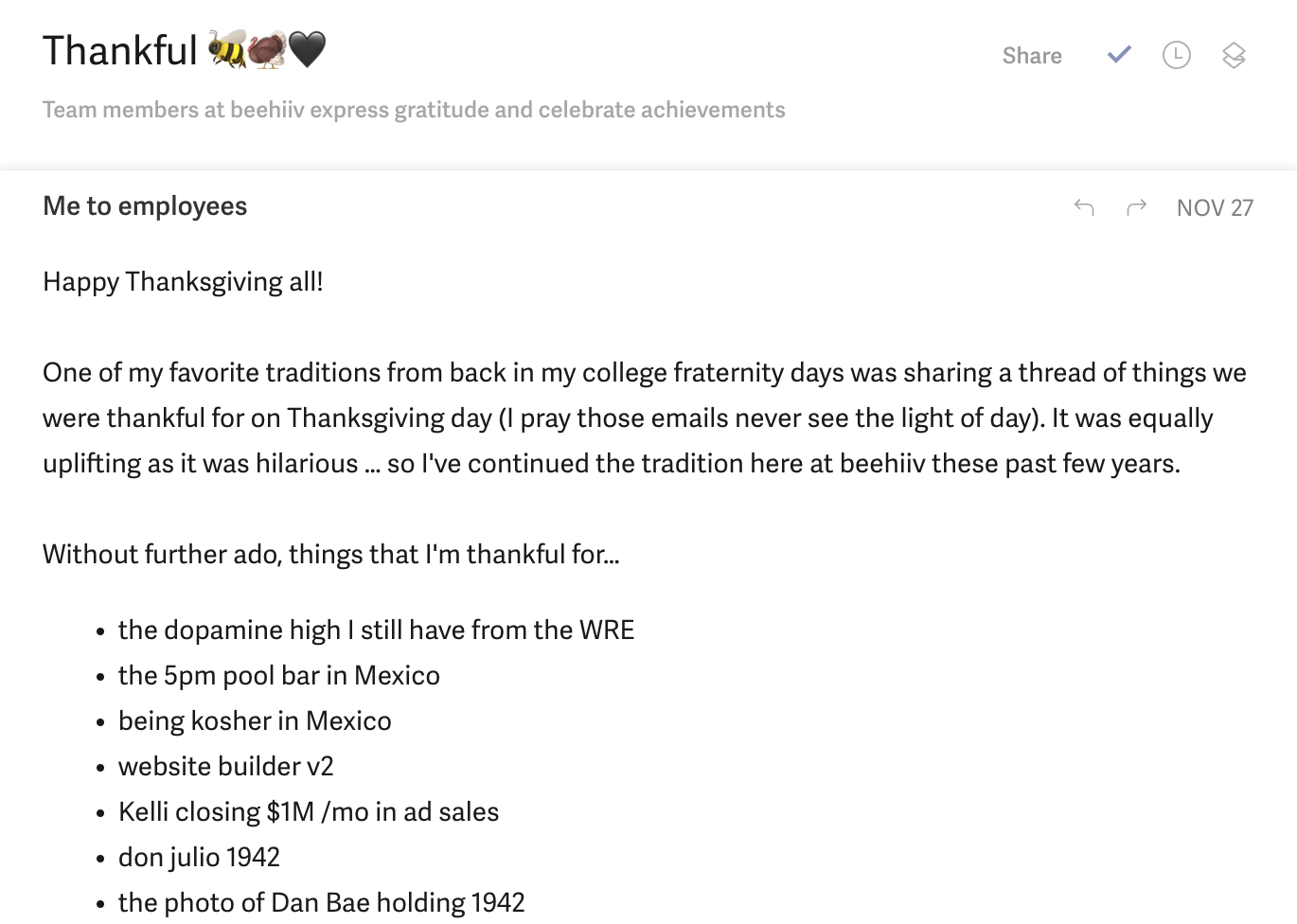The height and width of the screenshot is (924, 1297).
Task: Click the Share button
Action: (x=1032, y=56)
